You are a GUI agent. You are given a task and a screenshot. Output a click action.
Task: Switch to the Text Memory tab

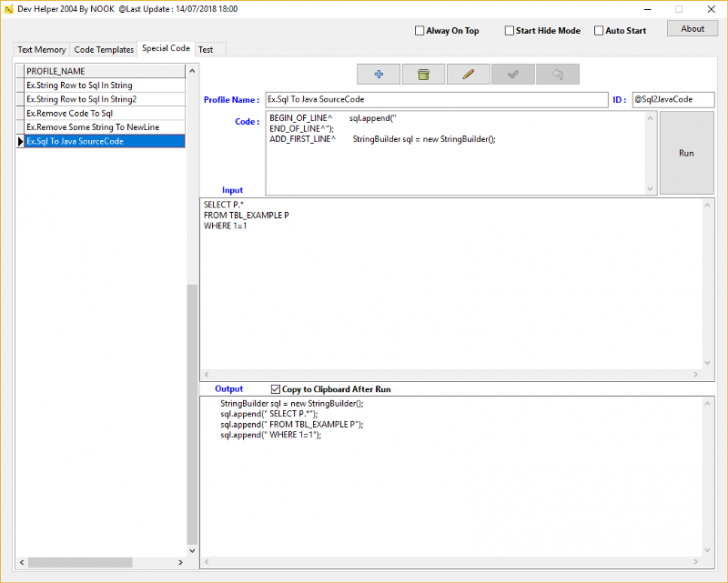click(42, 50)
